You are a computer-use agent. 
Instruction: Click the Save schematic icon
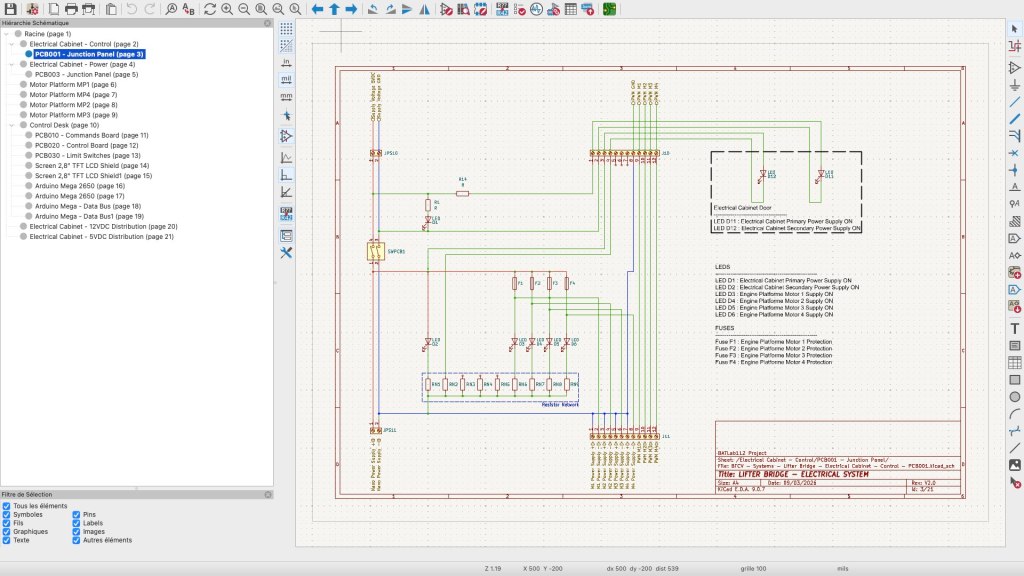(10, 9)
